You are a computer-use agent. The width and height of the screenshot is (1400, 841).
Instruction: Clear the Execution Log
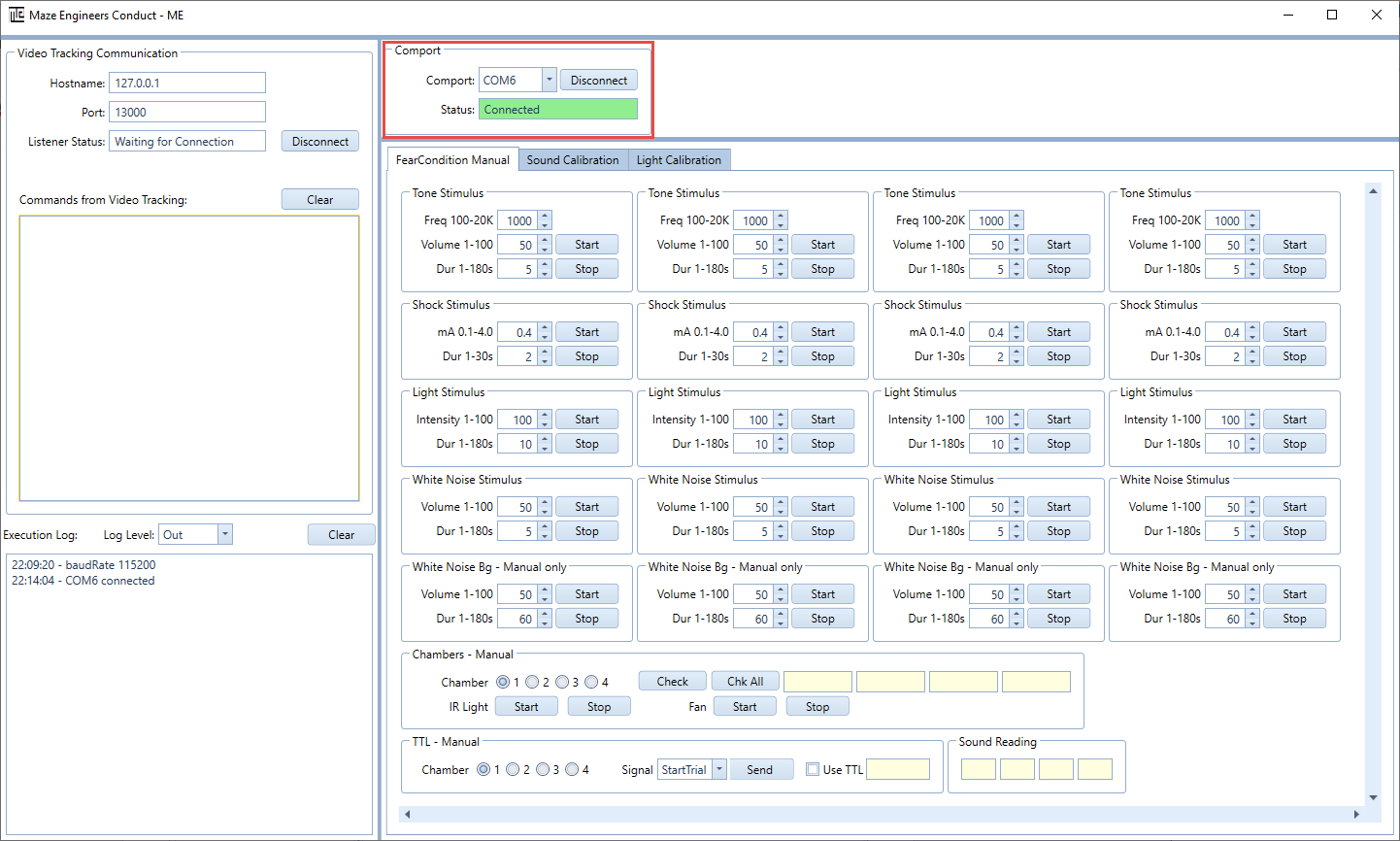click(x=341, y=534)
